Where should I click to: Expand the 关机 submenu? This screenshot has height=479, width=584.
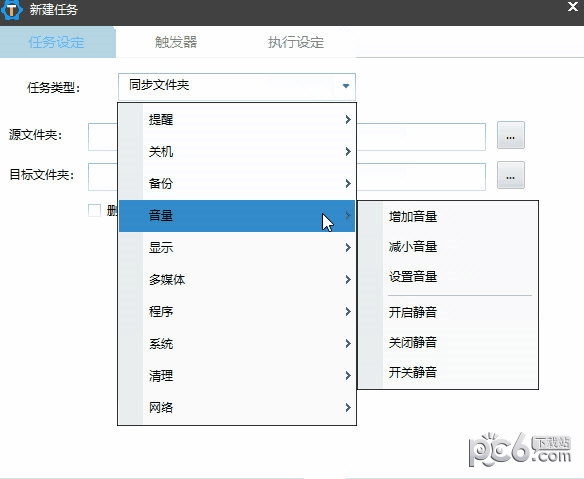(237, 152)
